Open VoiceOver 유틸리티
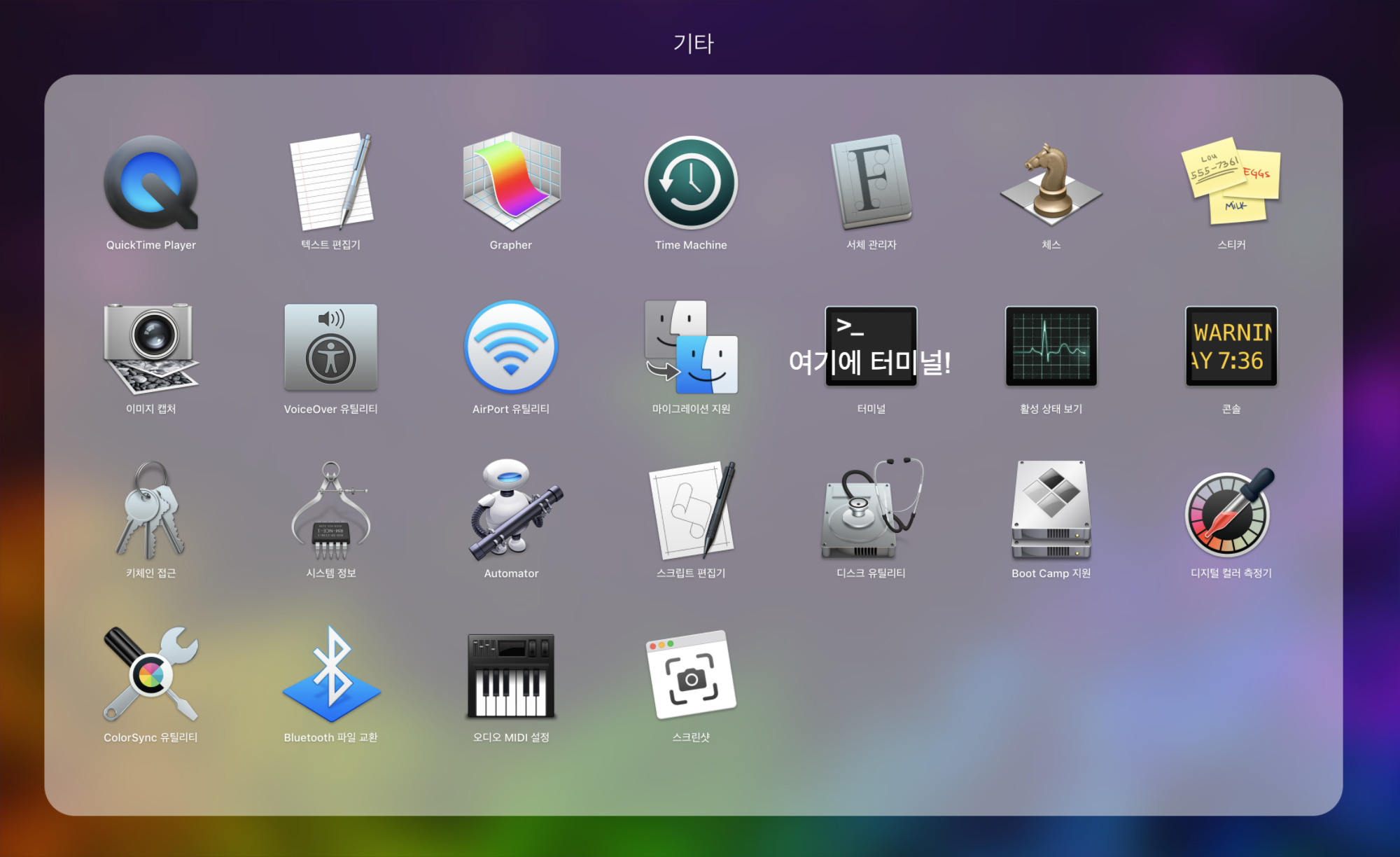This screenshot has height=857, width=1400. point(331,348)
